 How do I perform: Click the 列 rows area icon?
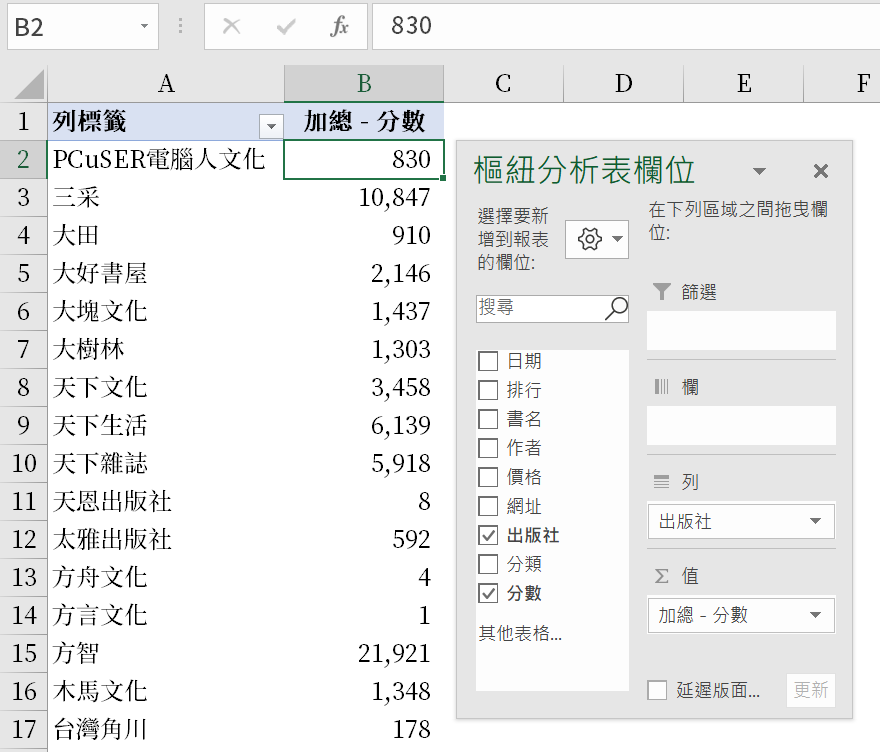click(662, 482)
